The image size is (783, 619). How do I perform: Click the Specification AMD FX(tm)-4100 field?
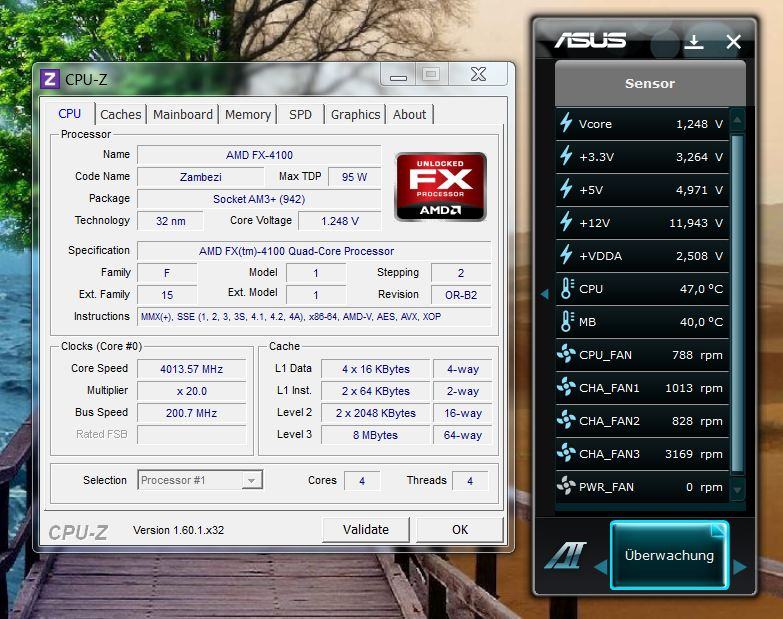(x=314, y=251)
